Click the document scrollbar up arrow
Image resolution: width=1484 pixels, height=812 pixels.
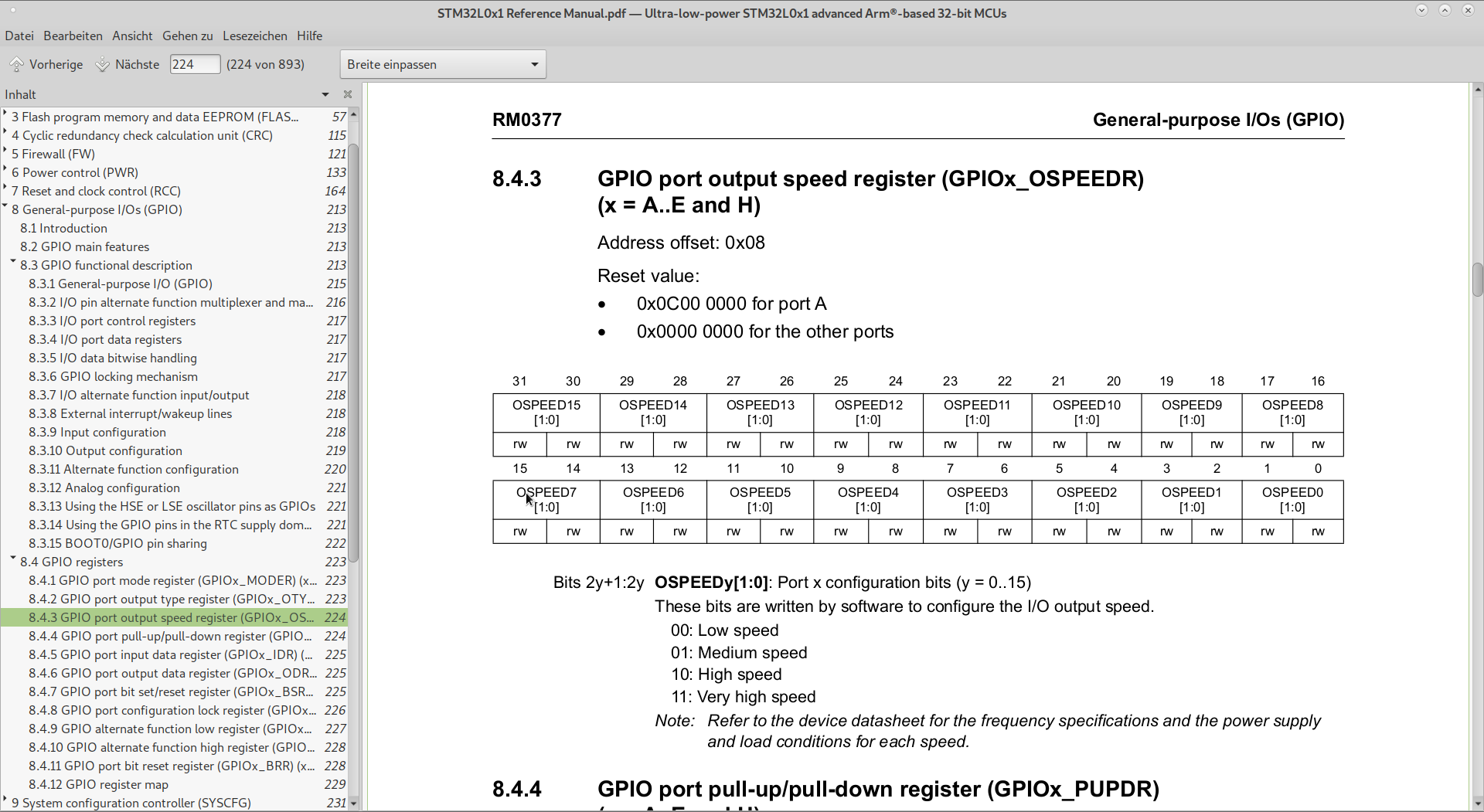pos(1478,90)
